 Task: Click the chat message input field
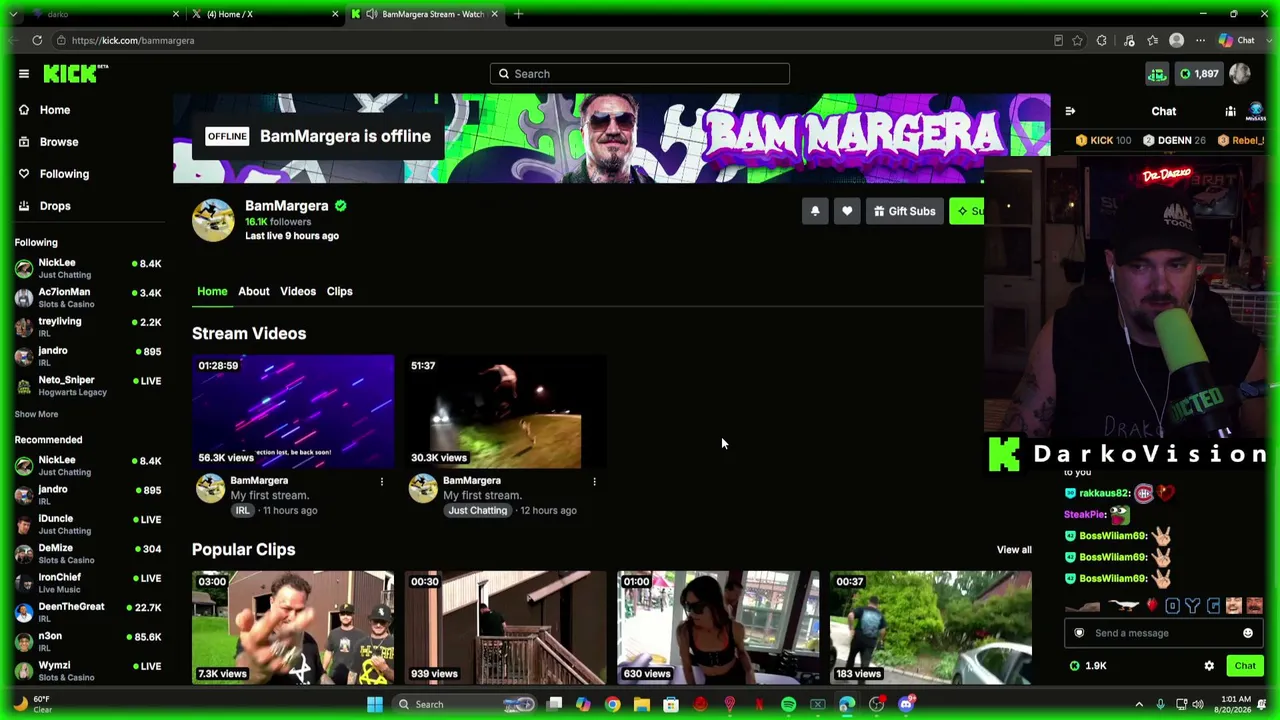tap(1162, 633)
